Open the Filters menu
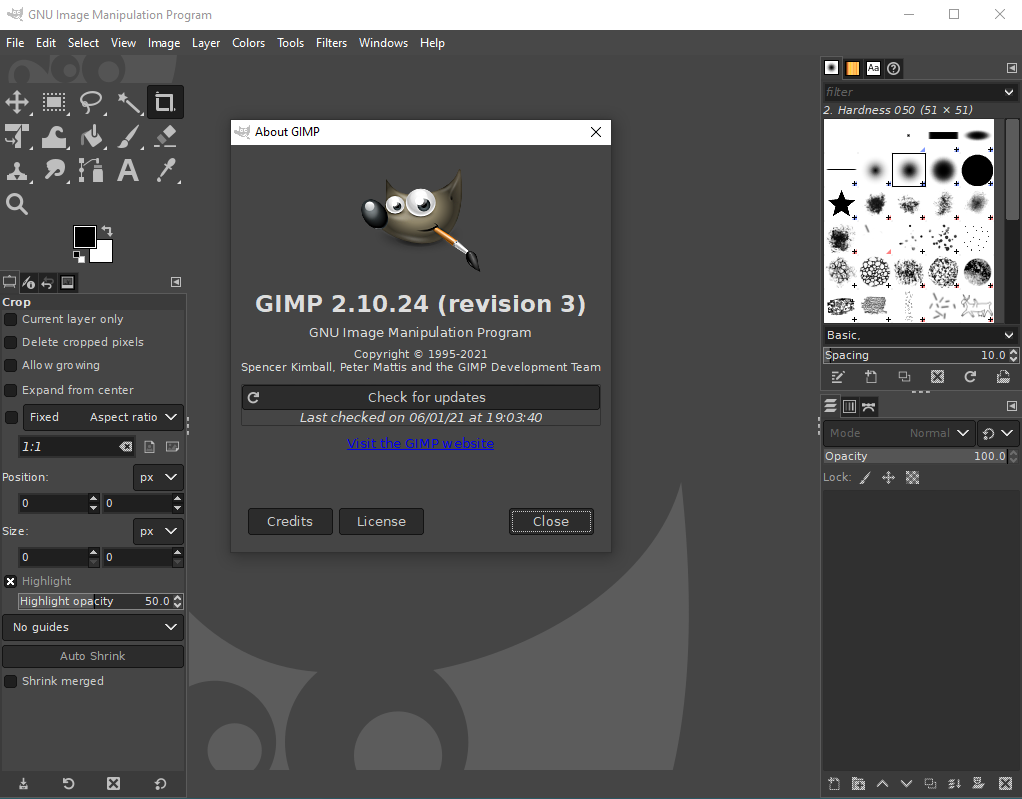Viewport: 1022px width, 799px height. pos(331,43)
